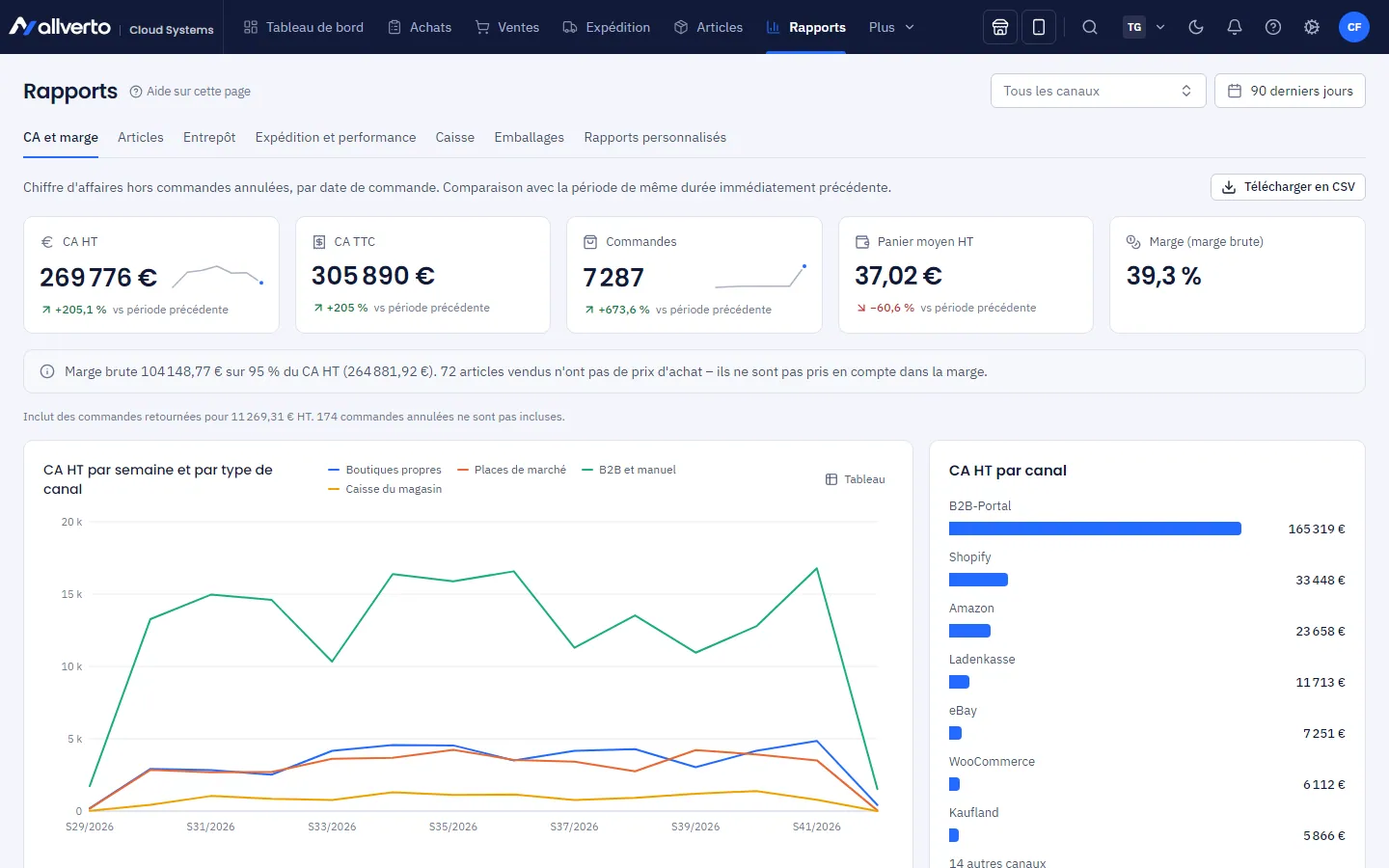Screen dimensions: 1389x868
Task: Click the eBay channel label
Action: (x=963, y=711)
